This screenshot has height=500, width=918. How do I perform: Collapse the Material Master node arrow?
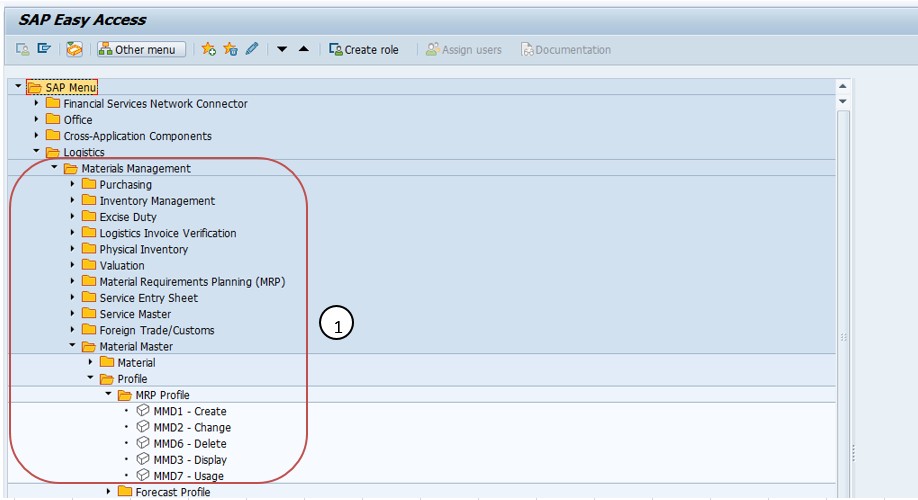tap(73, 345)
